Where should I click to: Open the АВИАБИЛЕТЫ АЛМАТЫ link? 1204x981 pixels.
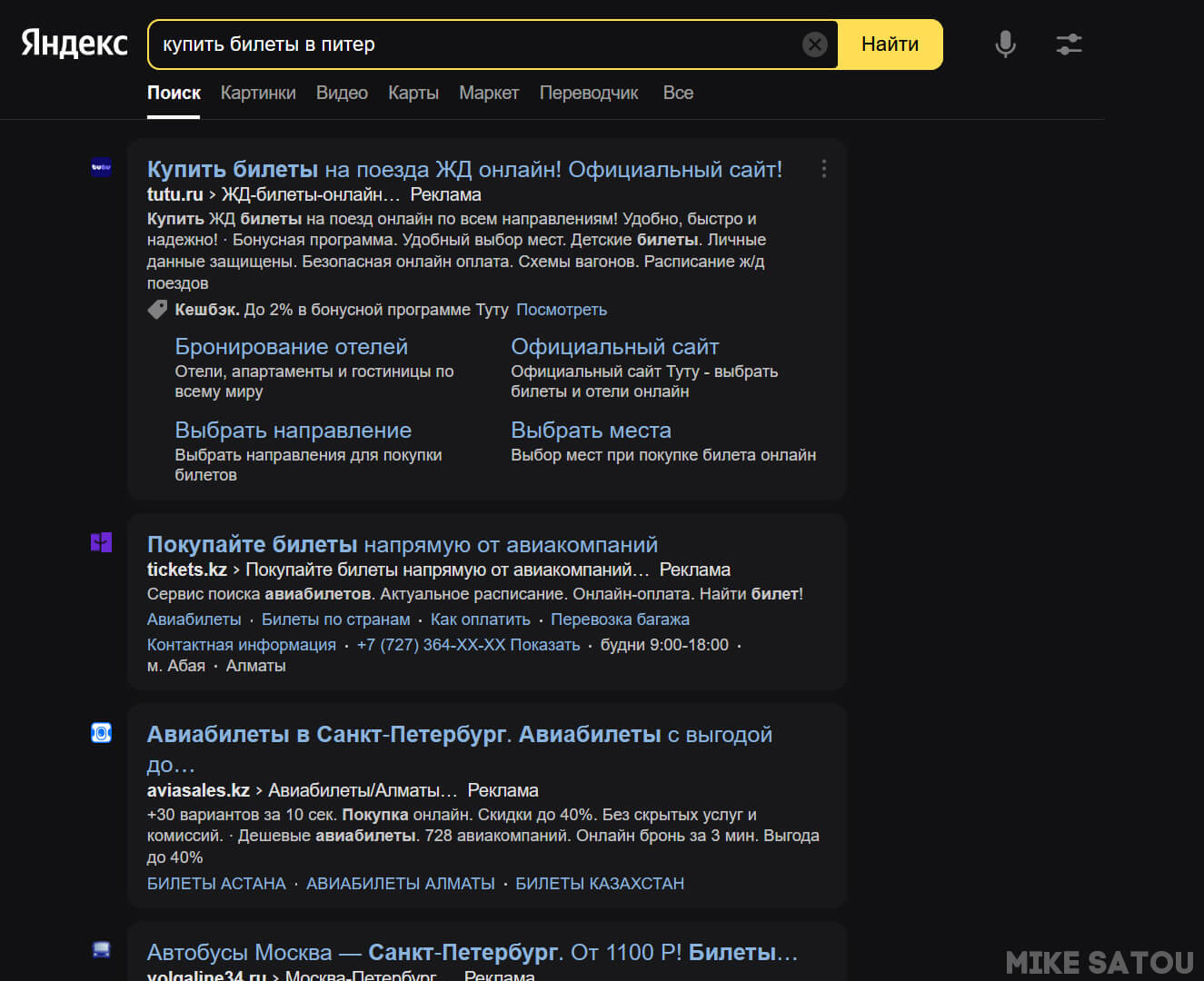point(401,884)
